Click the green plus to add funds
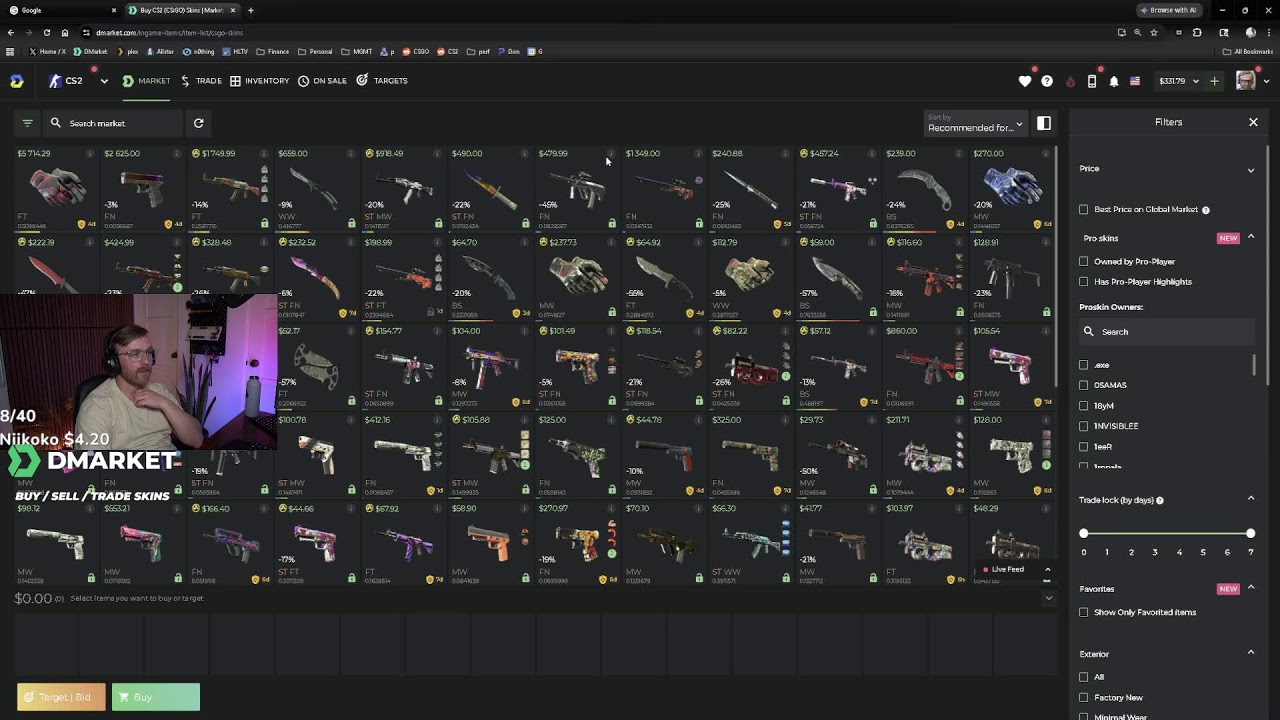 pos(1214,81)
